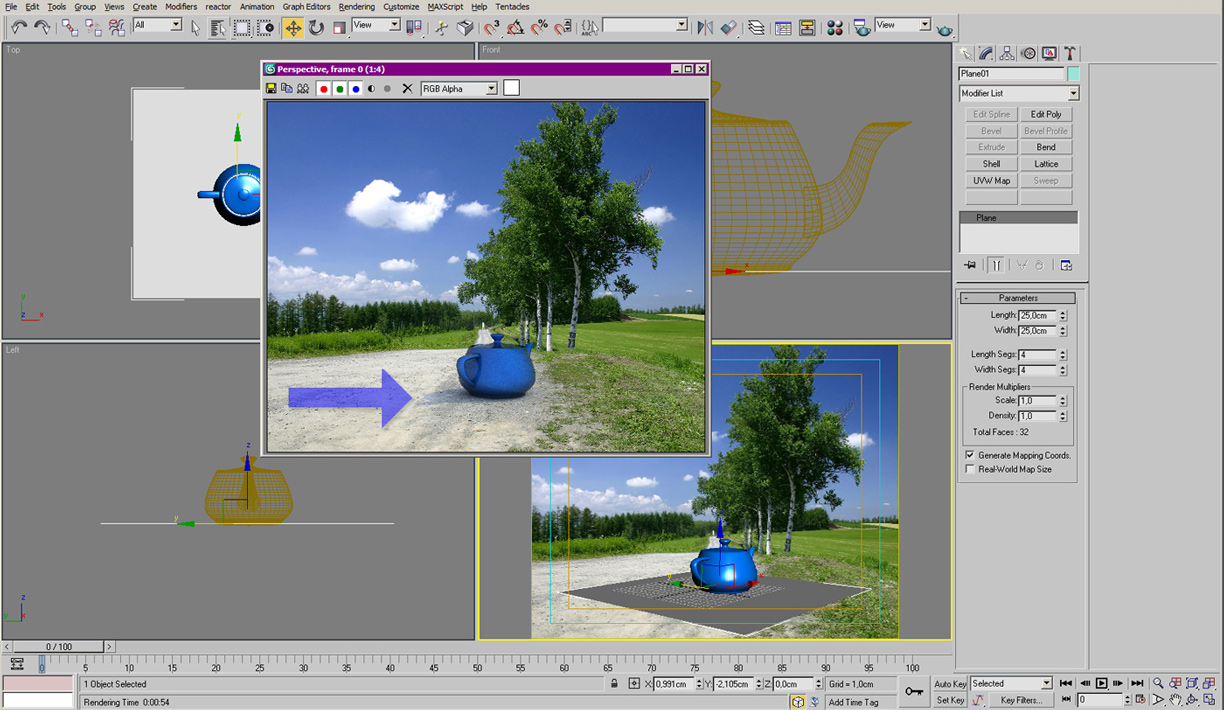This screenshot has height=710, width=1224.
Task: Open the Material Editor
Action: [x=834, y=28]
